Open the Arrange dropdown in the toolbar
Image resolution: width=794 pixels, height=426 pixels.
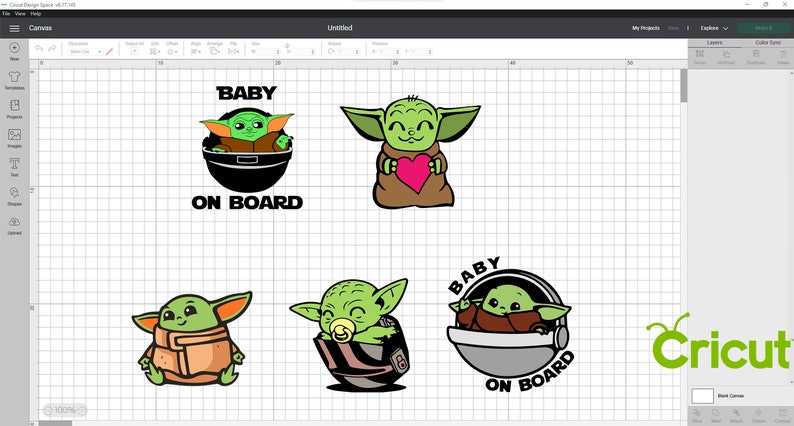215,52
